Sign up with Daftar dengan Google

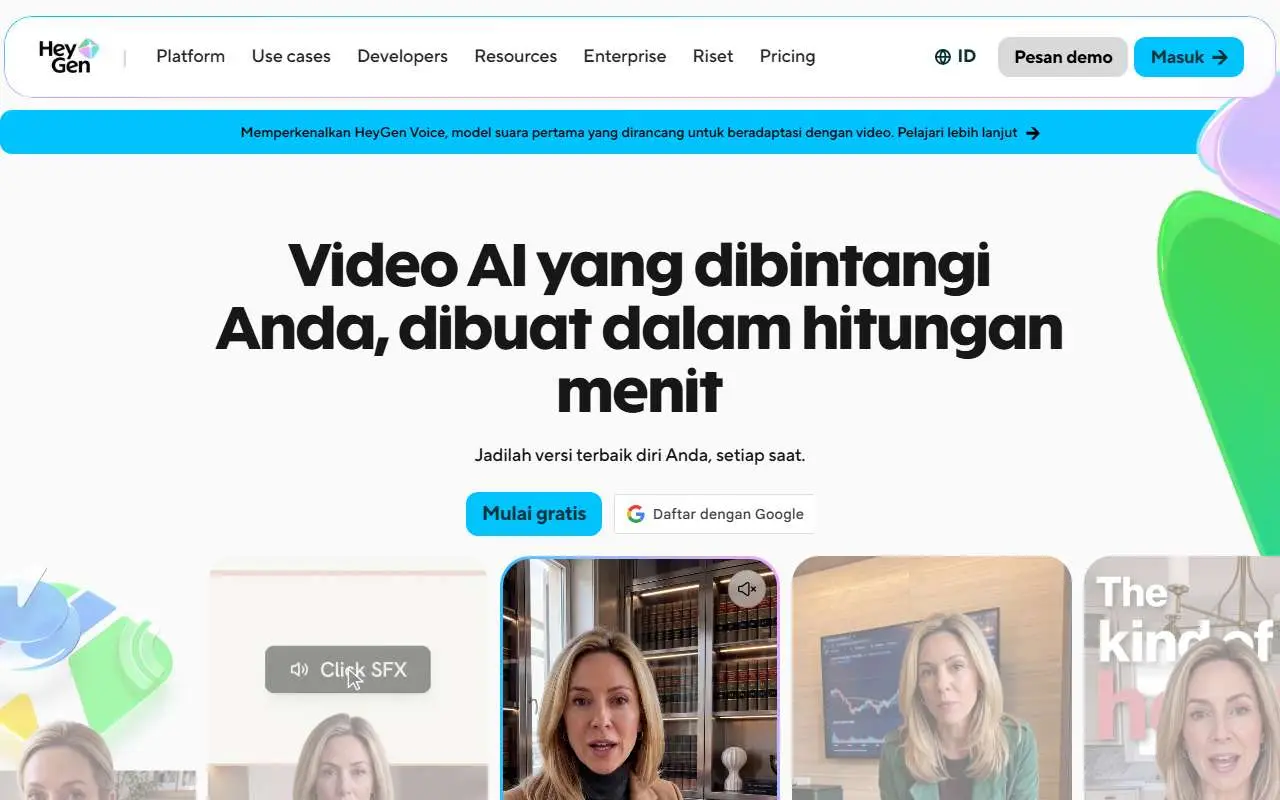[714, 514]
